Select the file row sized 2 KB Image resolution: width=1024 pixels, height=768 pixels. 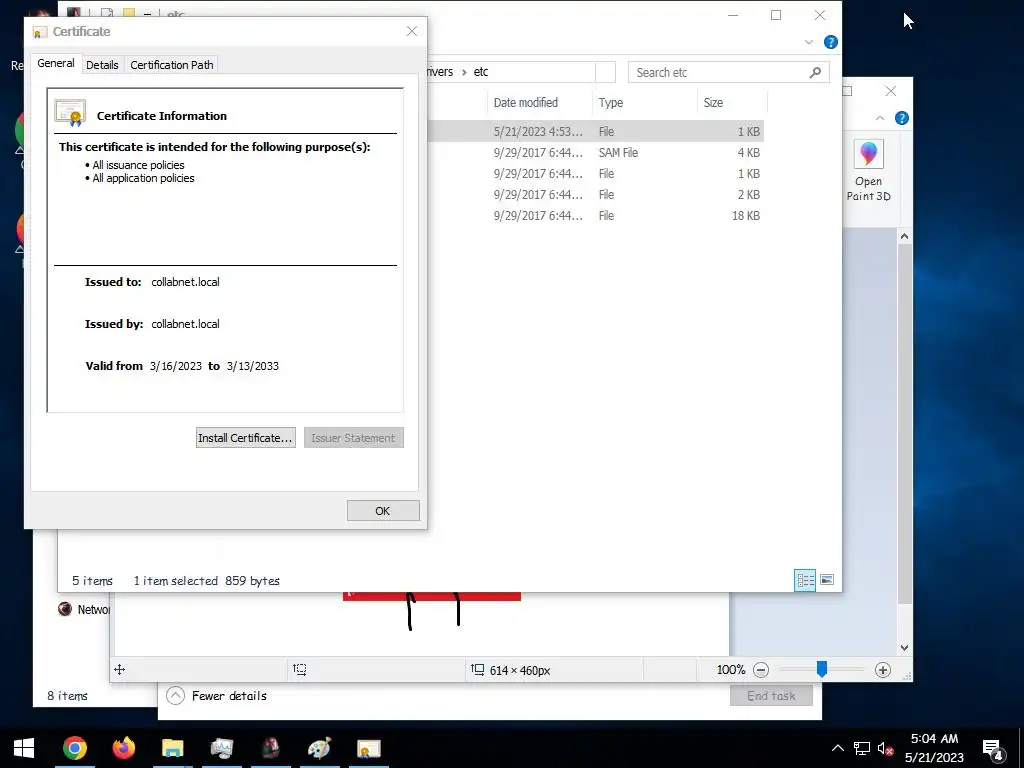pyautogui.click(x=594, y=195)
